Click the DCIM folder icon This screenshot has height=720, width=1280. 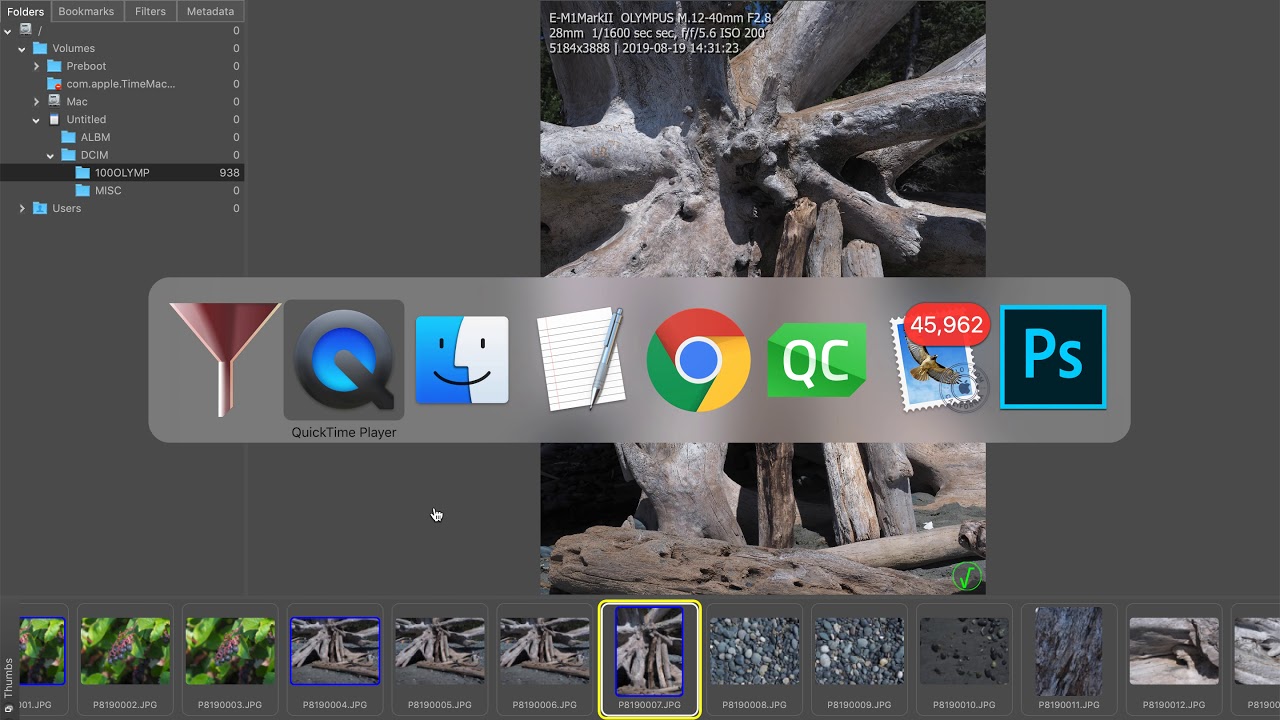tap(68, 155)
